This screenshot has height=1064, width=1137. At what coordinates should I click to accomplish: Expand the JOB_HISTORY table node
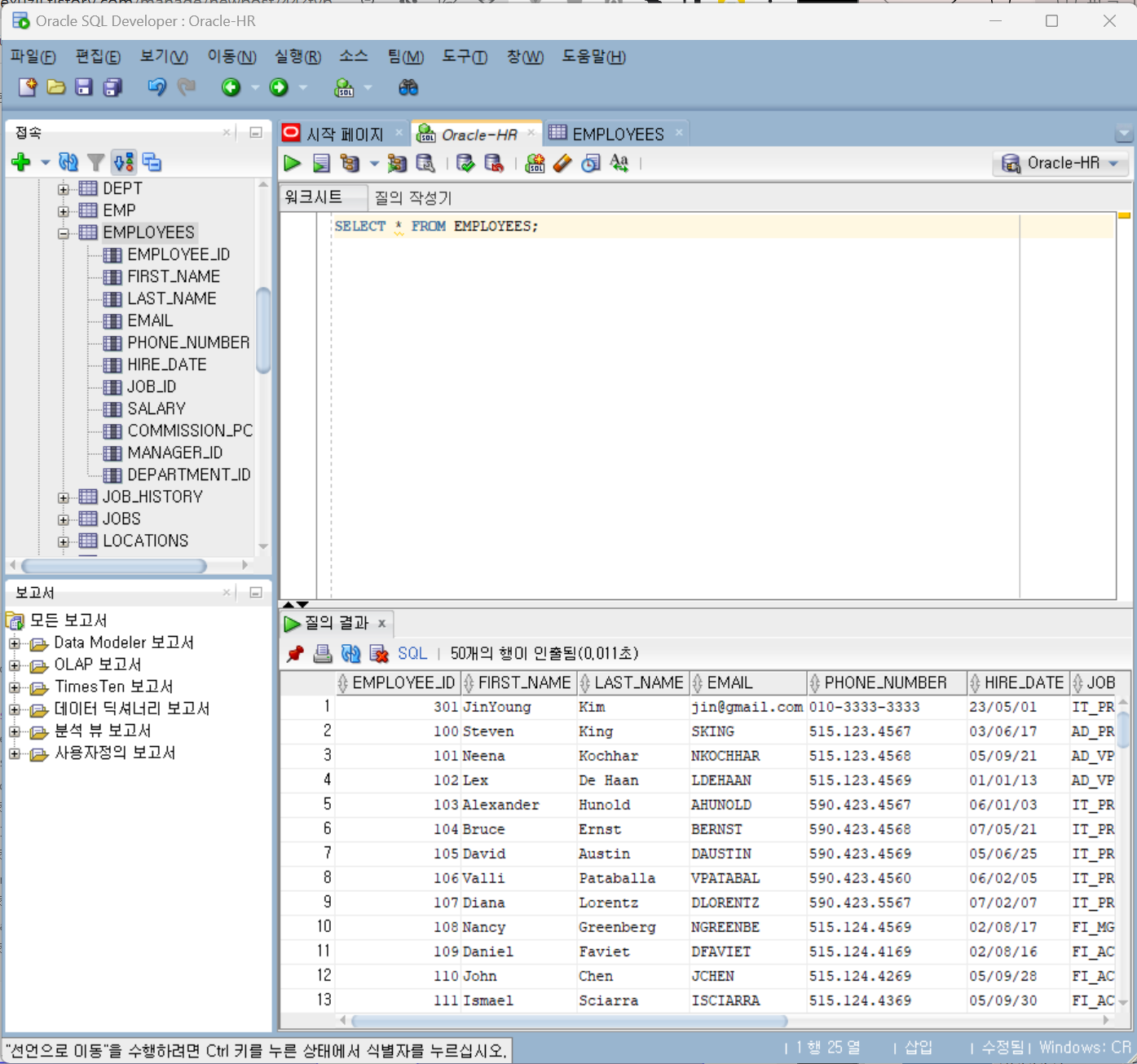point(63,497)
